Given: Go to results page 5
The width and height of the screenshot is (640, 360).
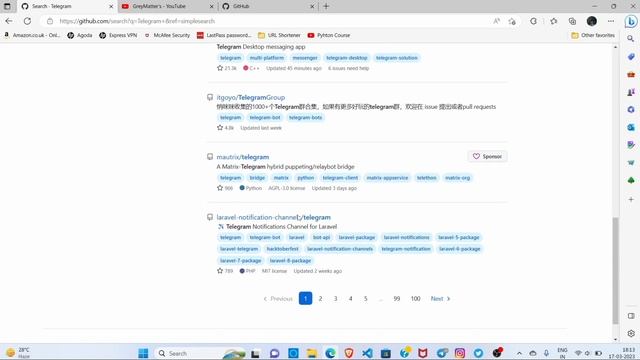Looking at the screenshot, I should click(x=366, y=298).
